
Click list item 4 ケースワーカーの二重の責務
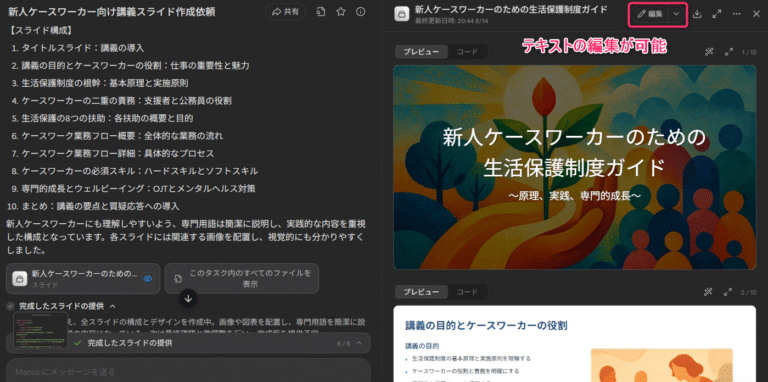coord(127,101)
